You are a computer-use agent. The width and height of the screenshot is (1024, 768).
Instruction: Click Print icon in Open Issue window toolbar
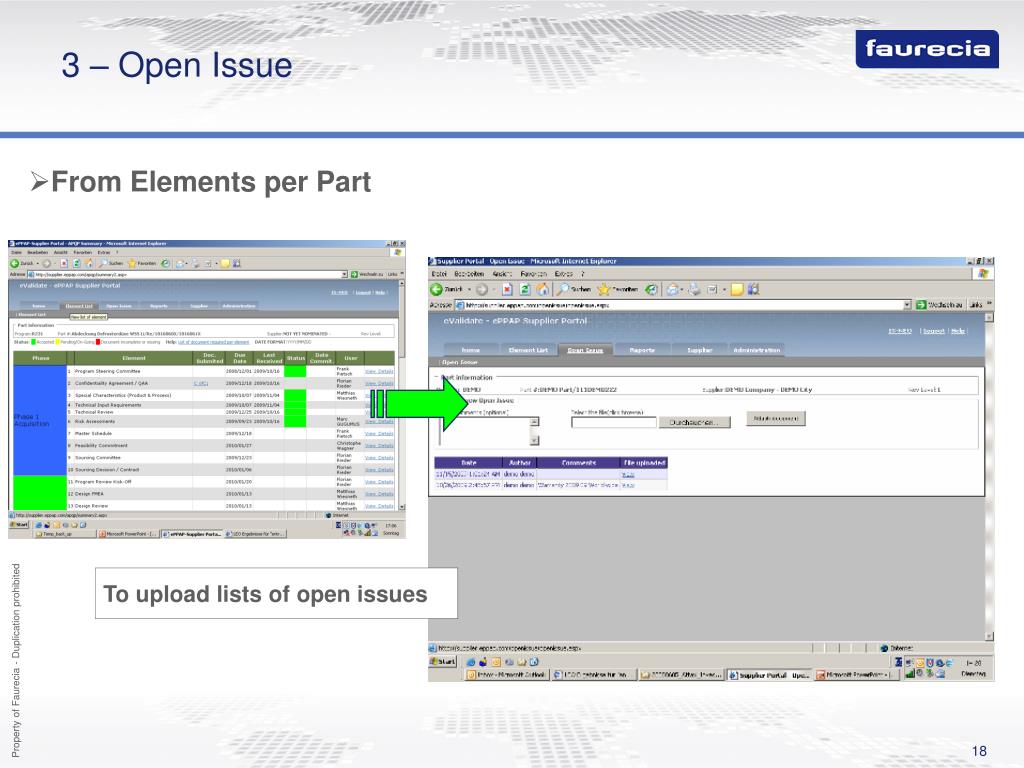(694, 289)
